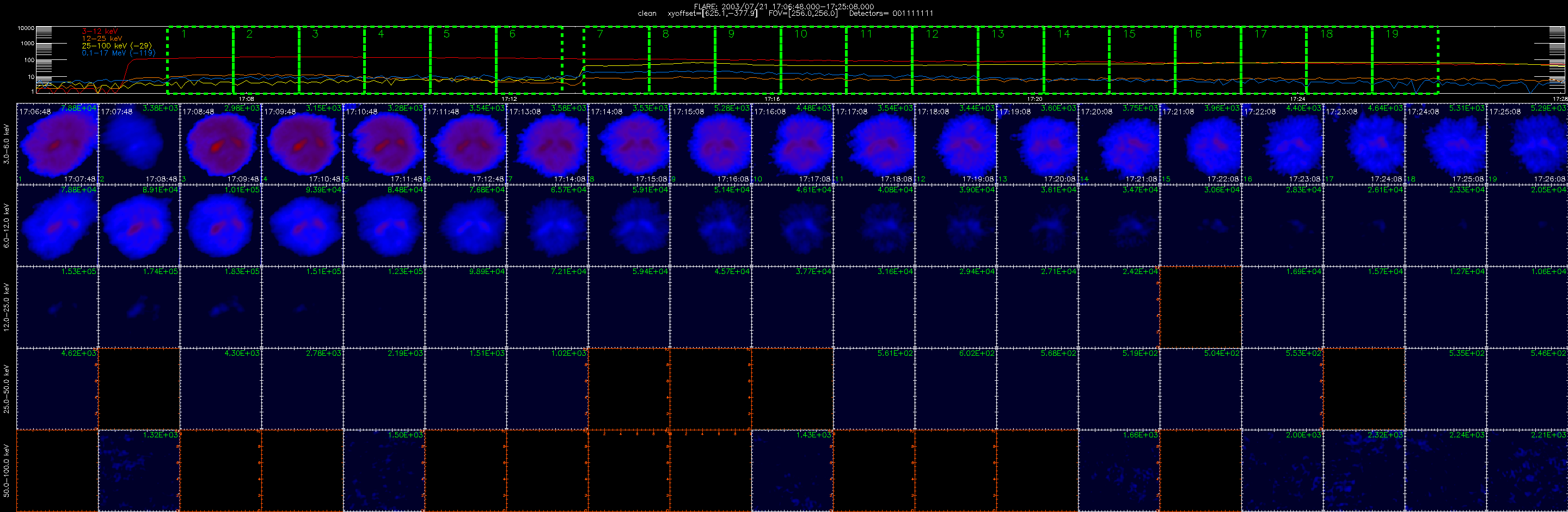Click the 17:12 tick label under the light curve
1568x512 pixels.
509,99
